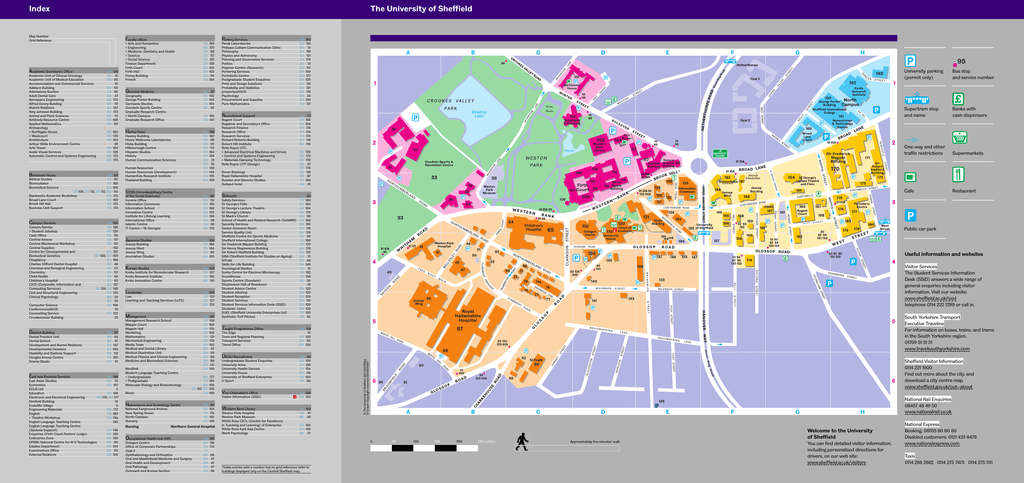Open the www.nationalexpress.com link
The height and width of the screenshot is (483, 1024).
pos(933,444)
